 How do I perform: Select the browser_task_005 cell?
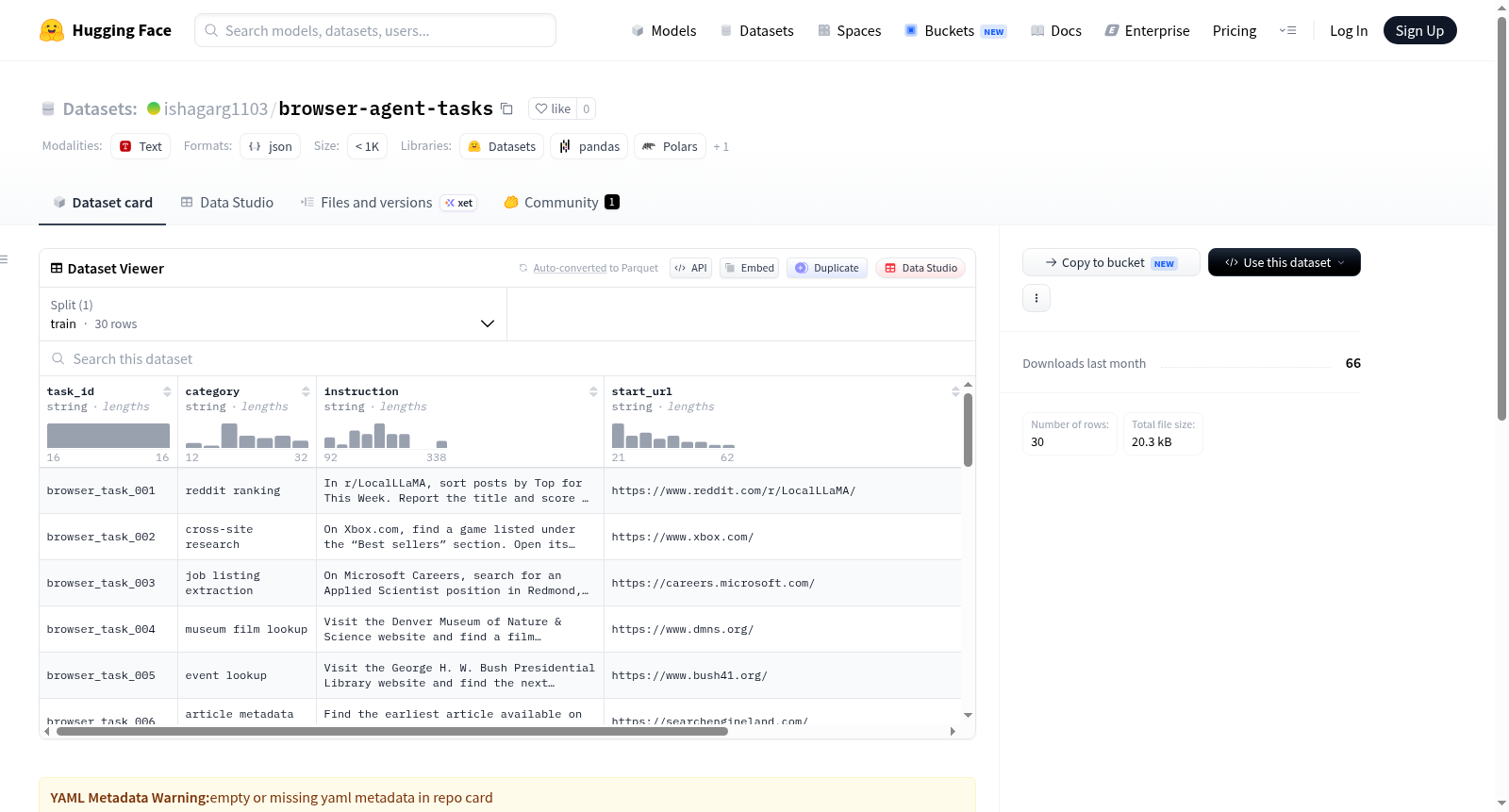point(108,675)
